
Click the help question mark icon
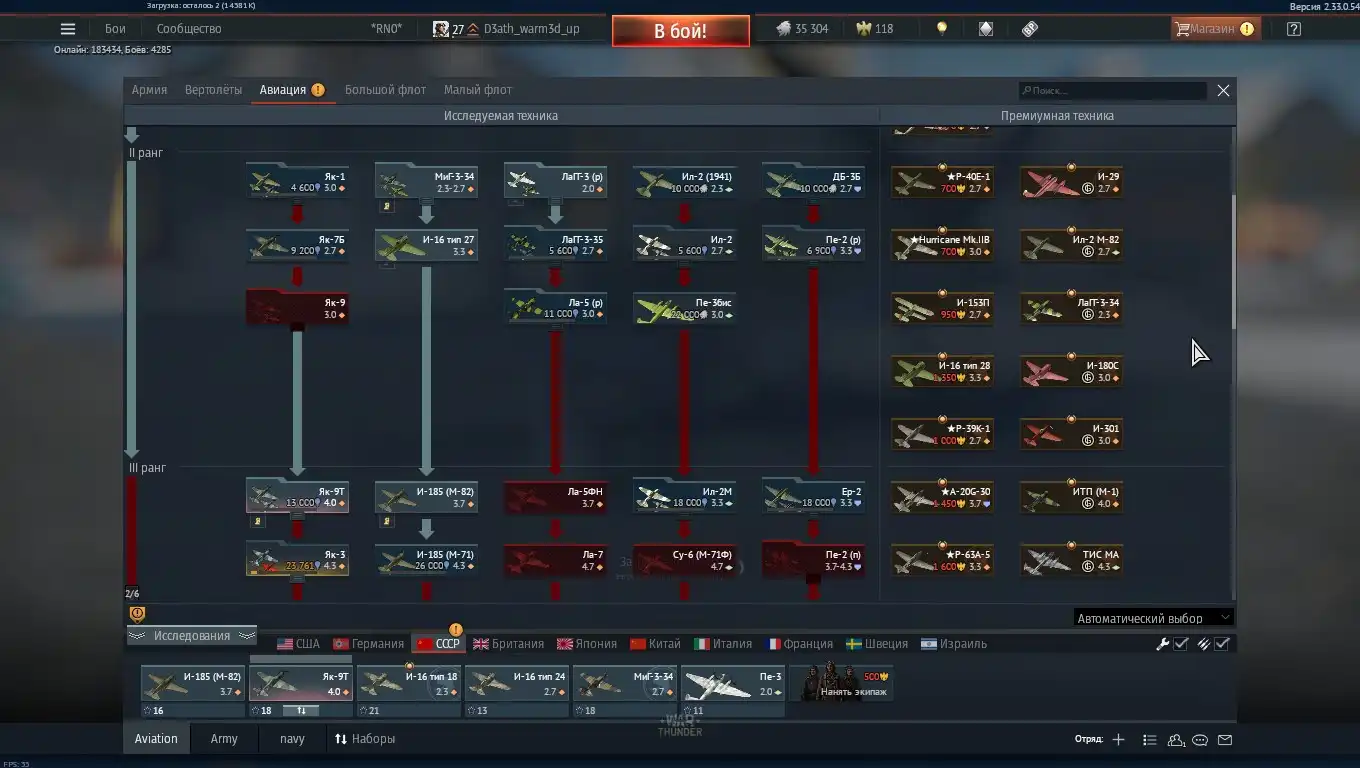click(1294, 29)
